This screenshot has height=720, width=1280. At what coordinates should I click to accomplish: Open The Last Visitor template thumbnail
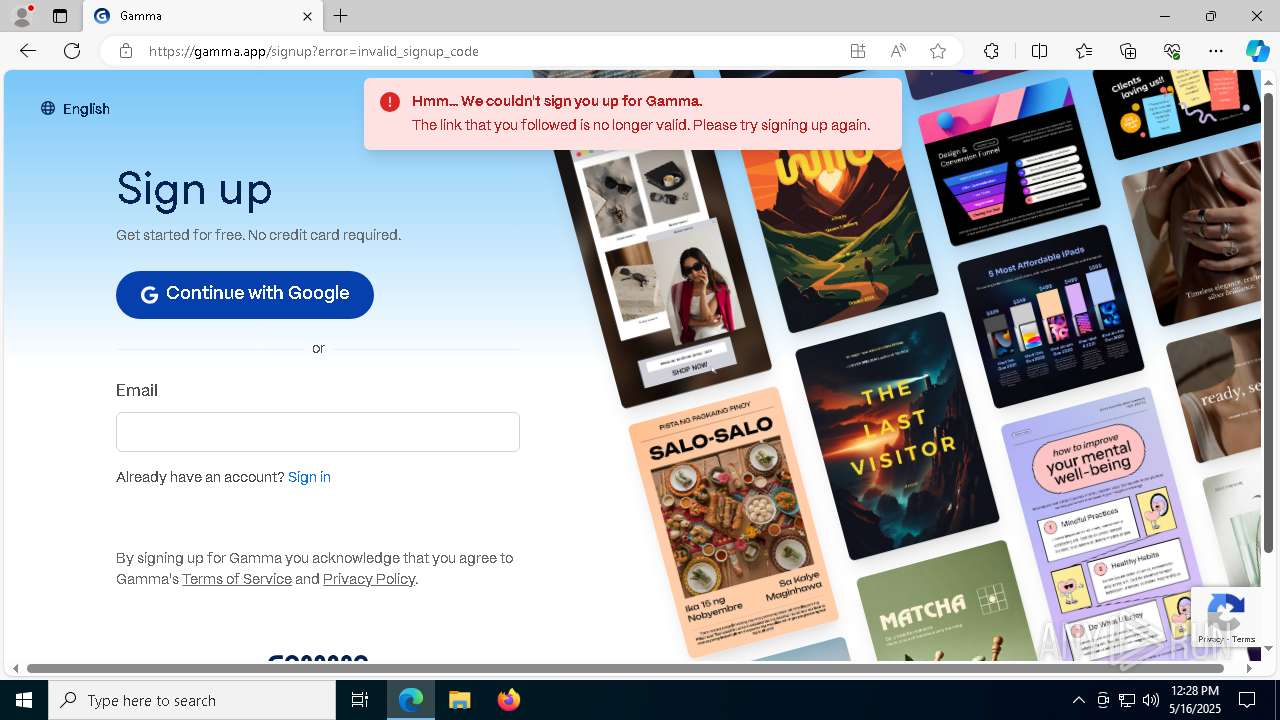pyautogui.click(x=896, y=436)
